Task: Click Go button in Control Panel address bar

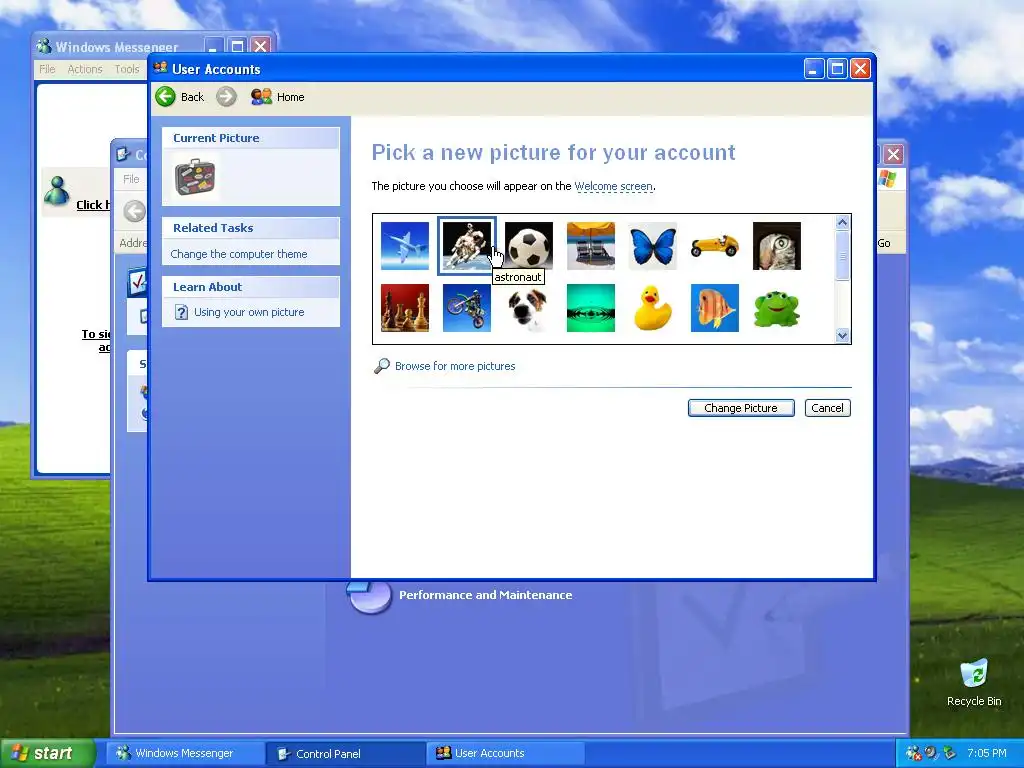Action: 884,243
